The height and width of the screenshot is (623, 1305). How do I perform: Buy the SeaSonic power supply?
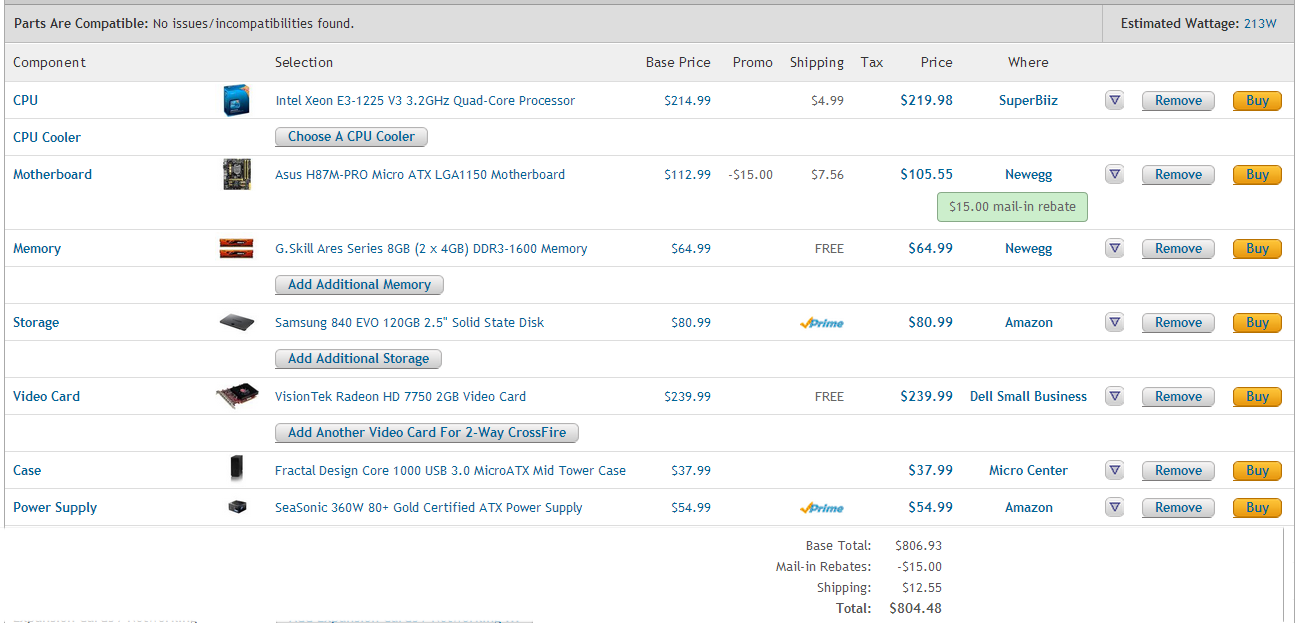[x=1257, y=507]
